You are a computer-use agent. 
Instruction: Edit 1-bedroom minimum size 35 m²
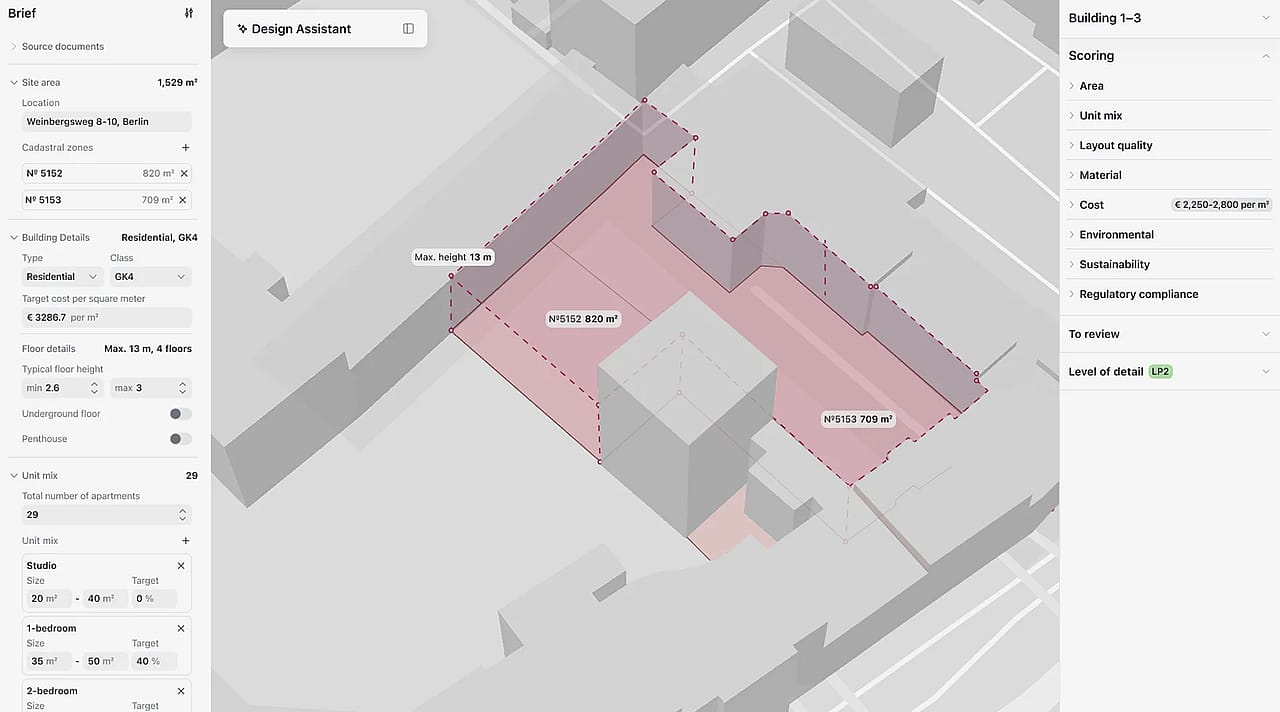[48, 662]
